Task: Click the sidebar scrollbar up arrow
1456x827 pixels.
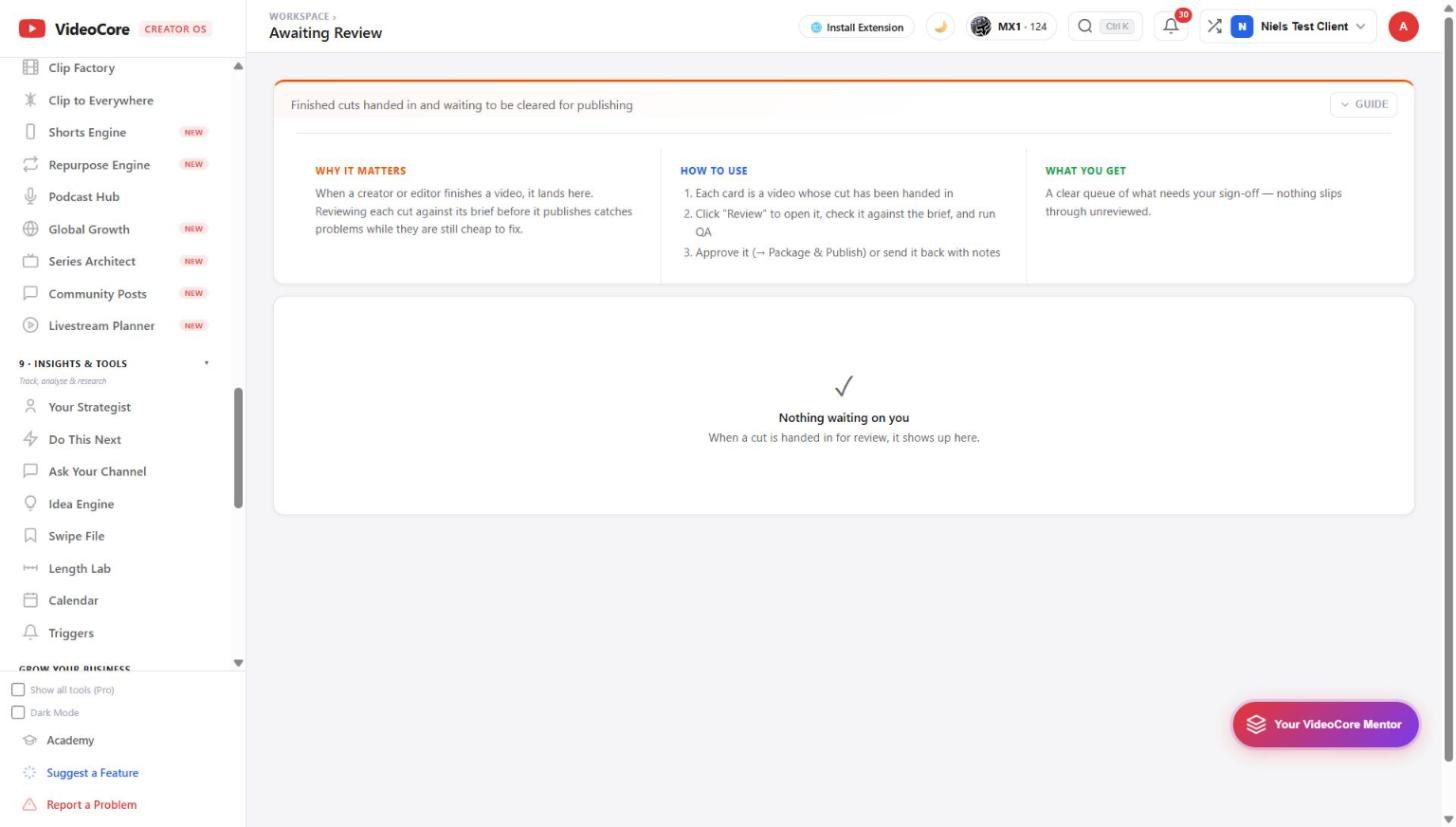Action: point(238,66)
